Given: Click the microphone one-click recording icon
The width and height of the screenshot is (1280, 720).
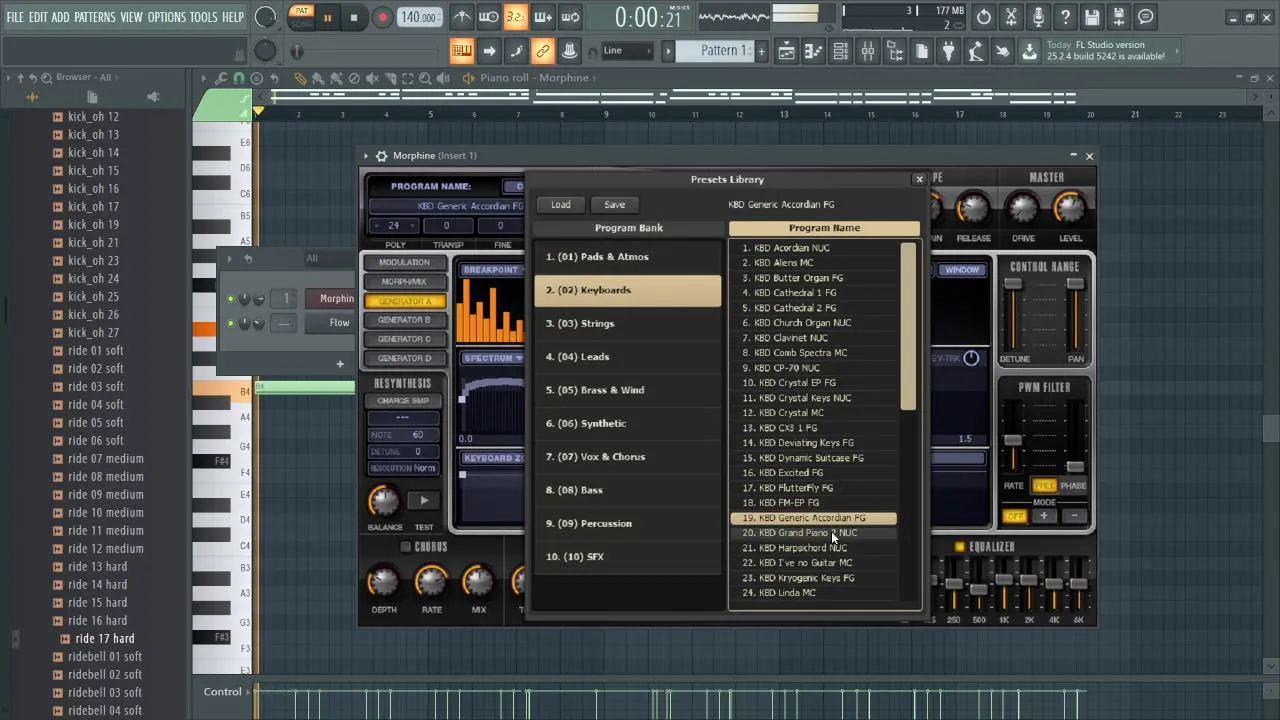Looking at the screenshot, I should pos(1038,17).
